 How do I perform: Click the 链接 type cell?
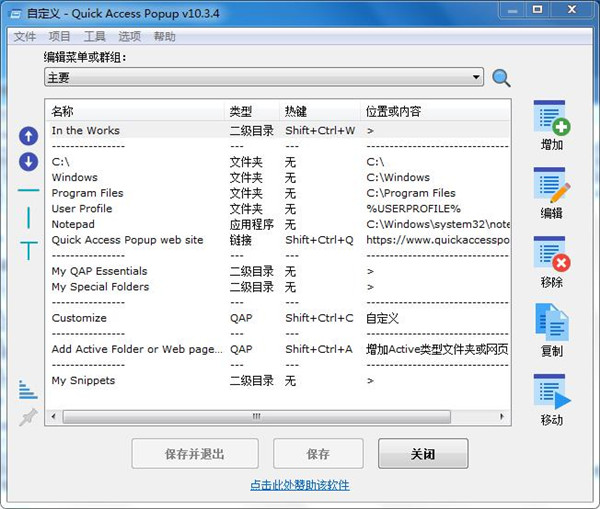pyautogui.click(x=241, y=240)
